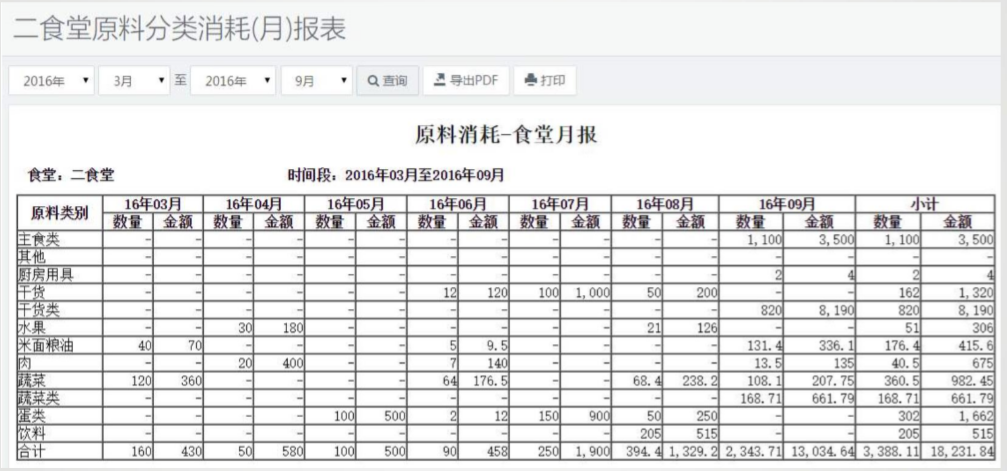Click the 207.75 蔬菜 September amount
Viewport: 1007px width, 471px height.
point(832,381)
